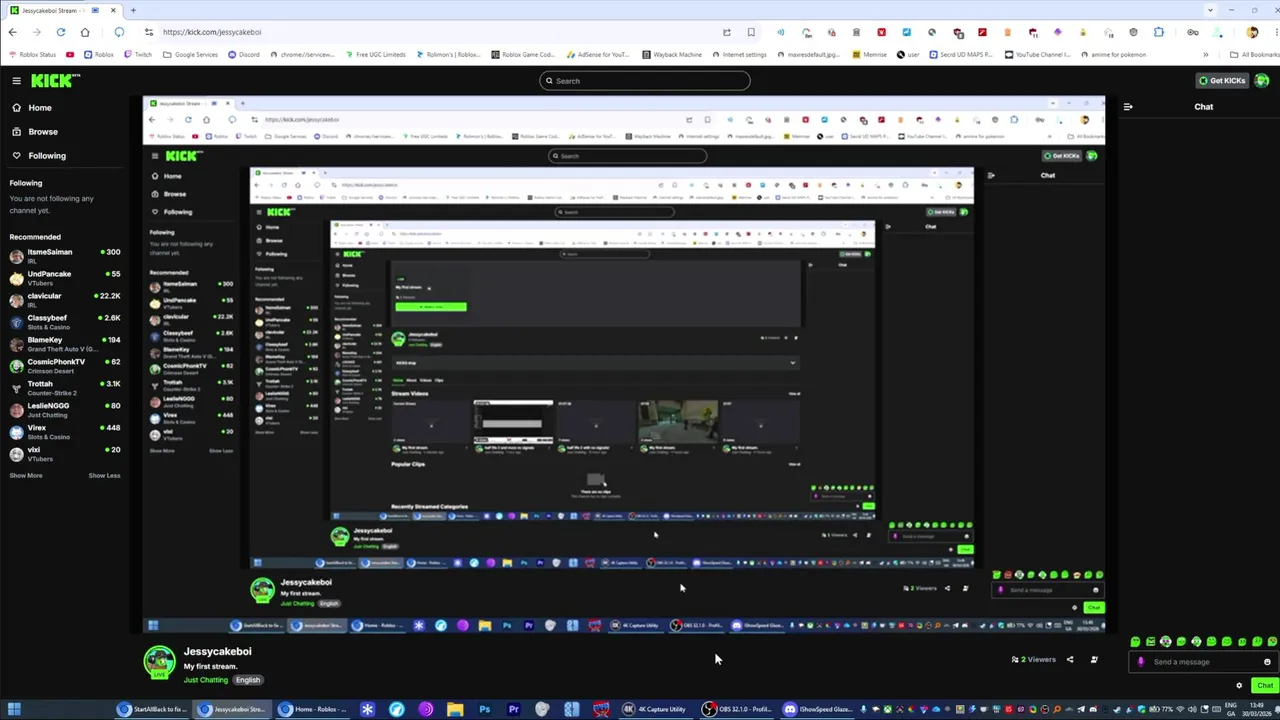
Task: Click the browser home icon
Action: point(85,32)
